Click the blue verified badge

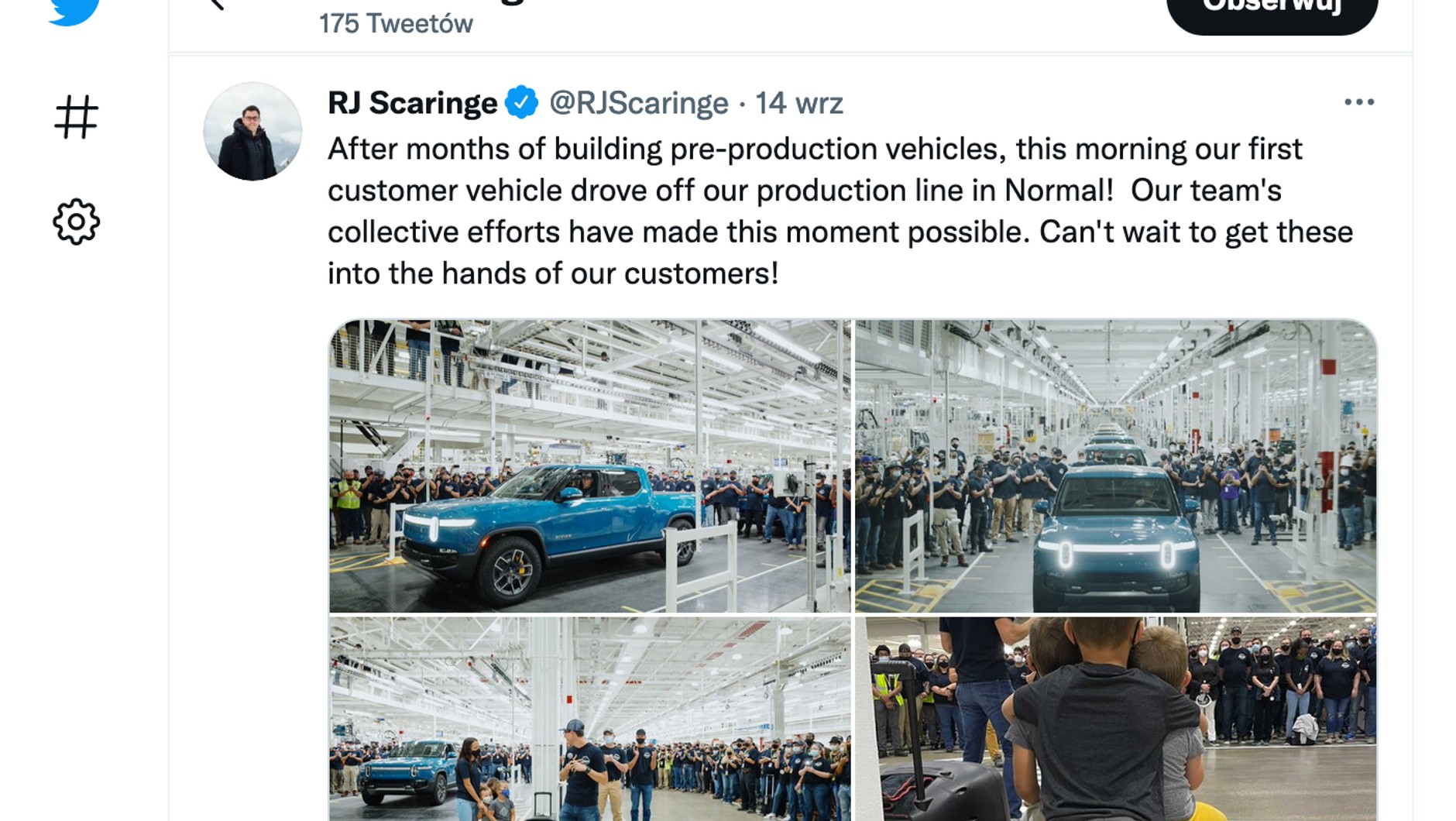521,102
